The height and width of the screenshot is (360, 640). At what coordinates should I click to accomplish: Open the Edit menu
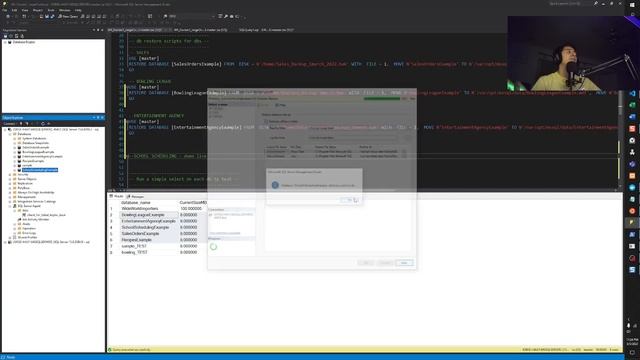15,10
